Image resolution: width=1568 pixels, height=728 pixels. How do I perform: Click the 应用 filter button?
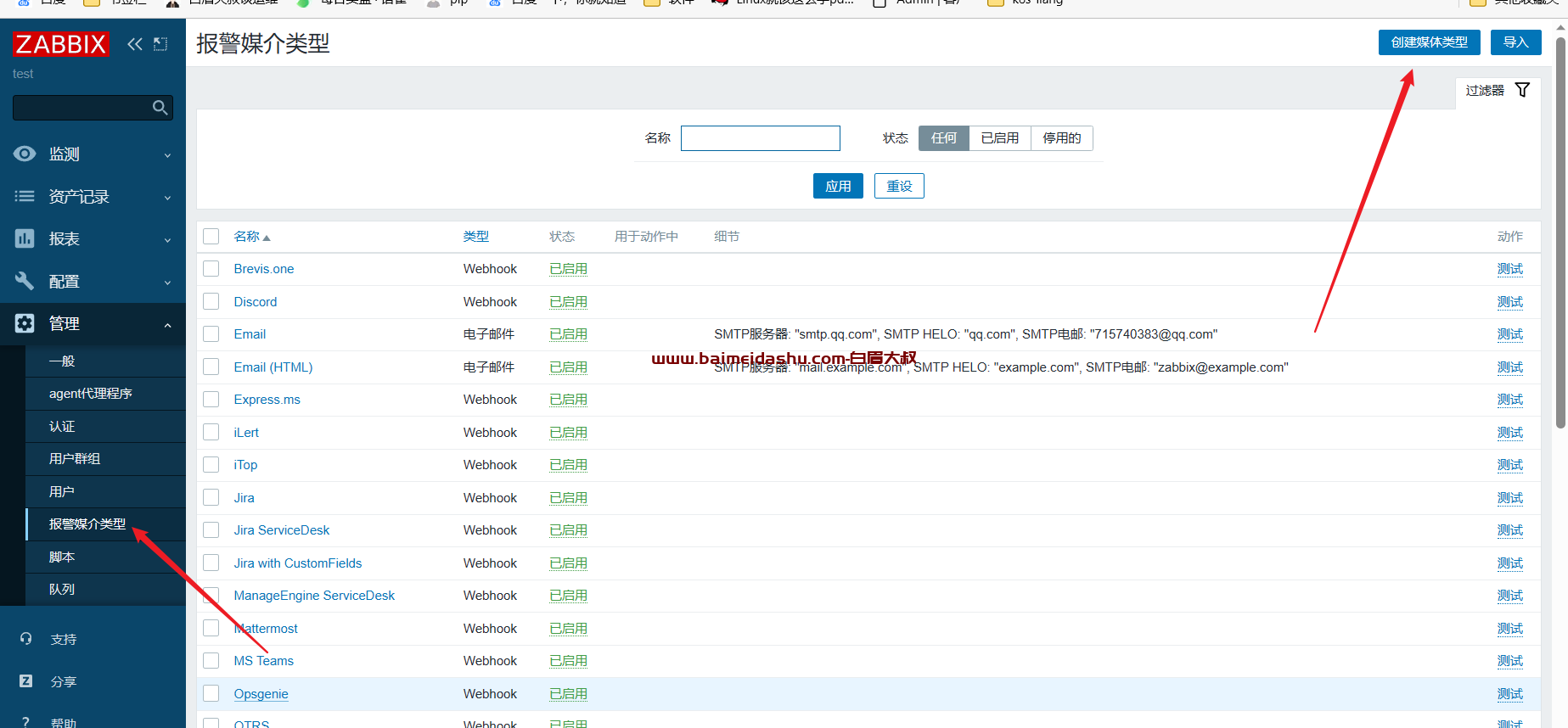(x=838, y=186)
